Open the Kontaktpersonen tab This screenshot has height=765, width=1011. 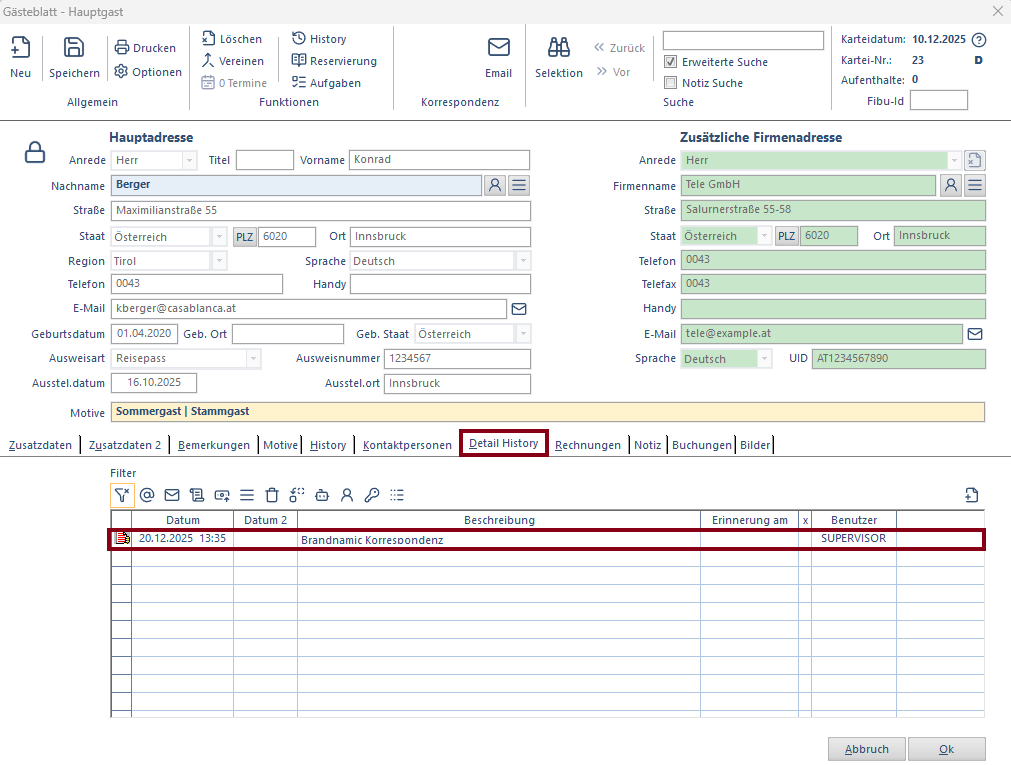coord(407,445)
